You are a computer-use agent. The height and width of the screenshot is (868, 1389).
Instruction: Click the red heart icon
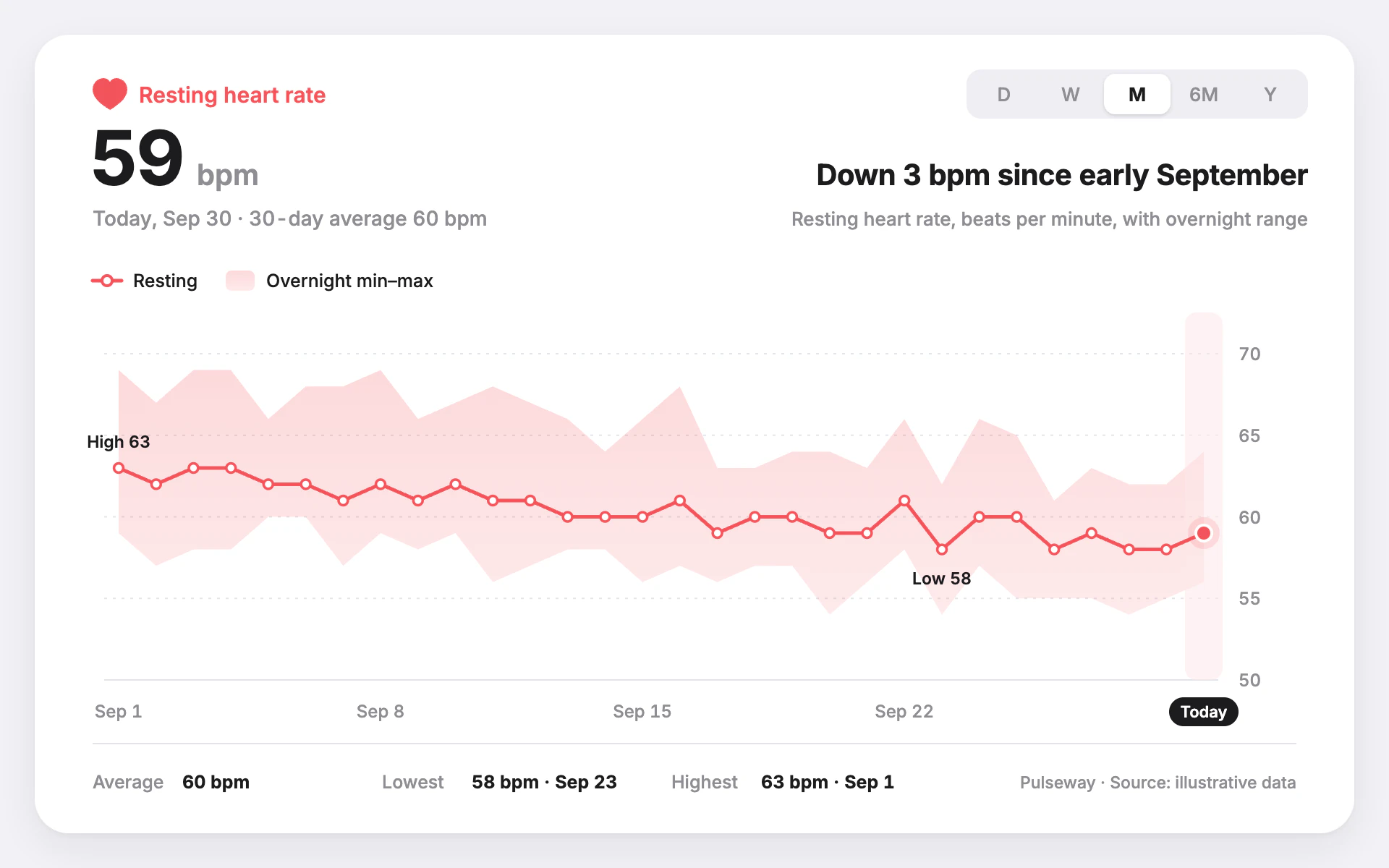click(110, 94)
